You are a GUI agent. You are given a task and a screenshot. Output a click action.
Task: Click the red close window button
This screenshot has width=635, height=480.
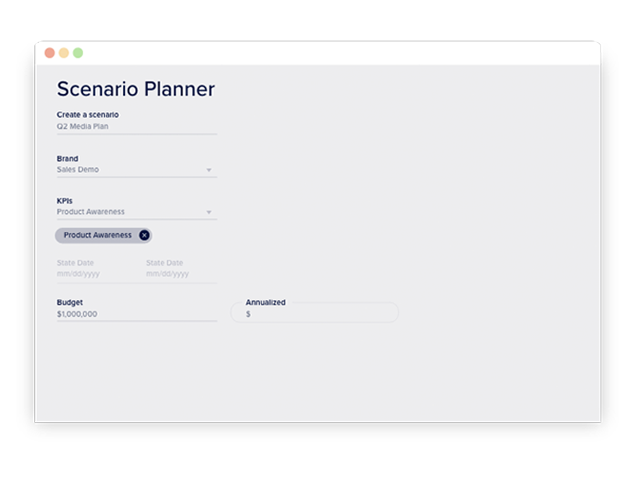(x=50, y=53)
